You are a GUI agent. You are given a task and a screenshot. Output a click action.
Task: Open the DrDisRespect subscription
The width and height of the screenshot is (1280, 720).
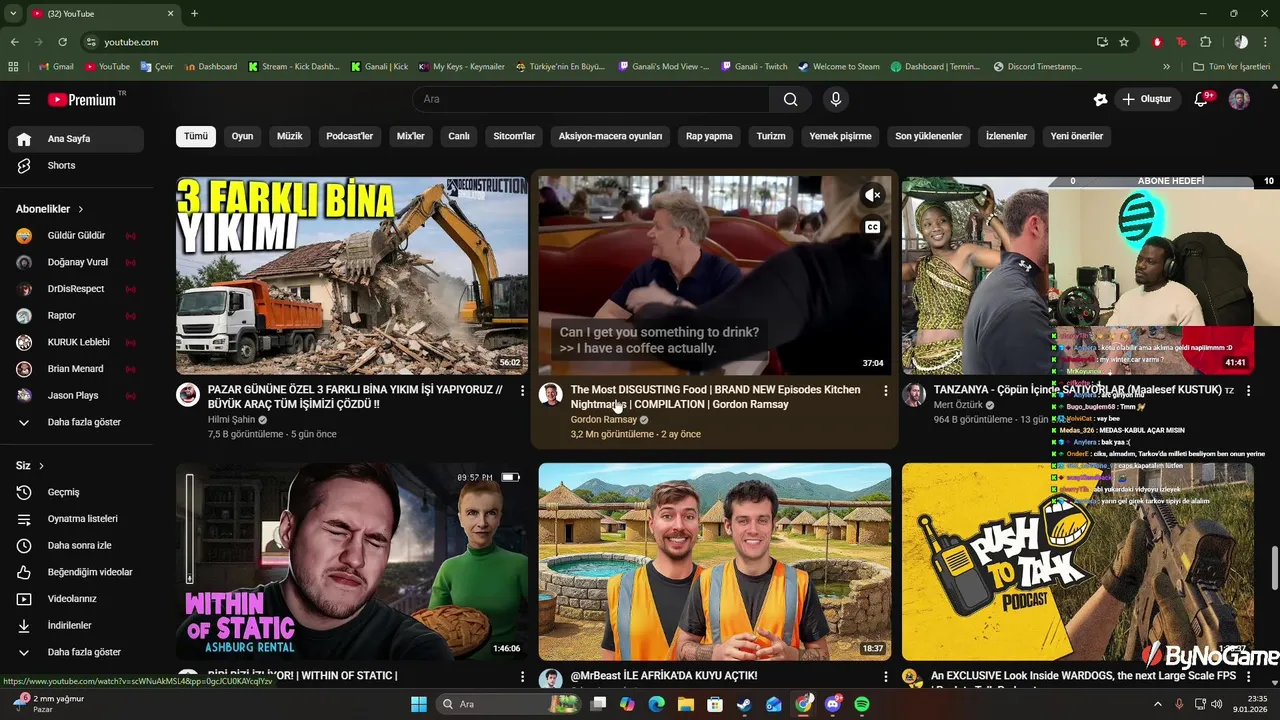(76, 289)
